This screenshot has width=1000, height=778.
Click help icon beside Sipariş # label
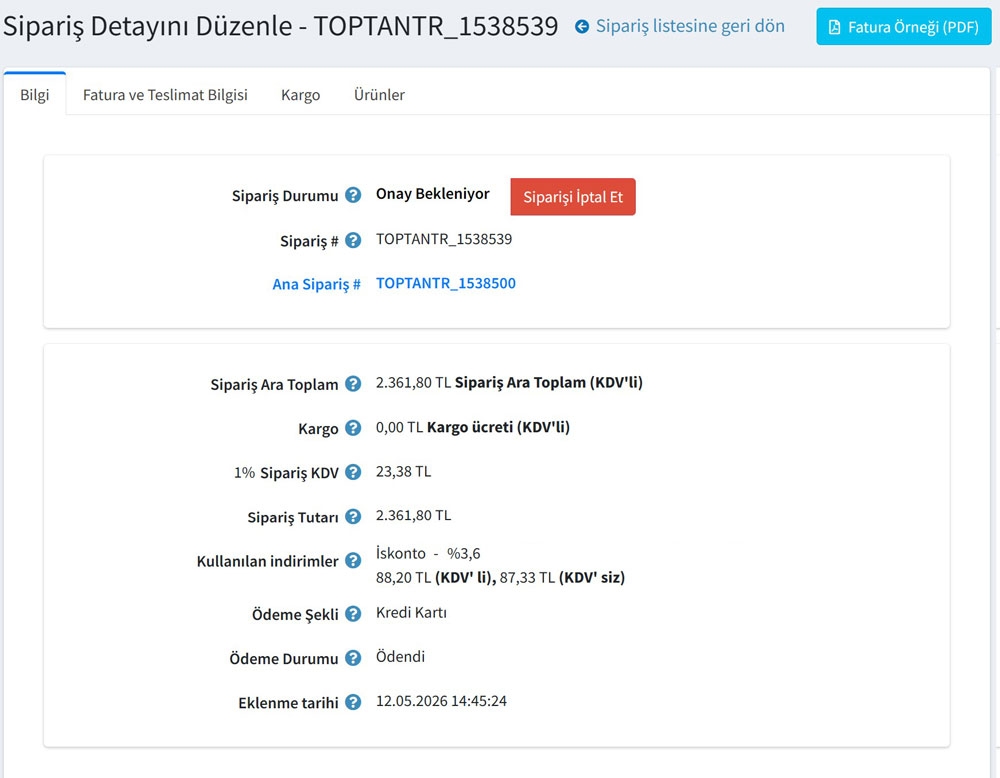tap(353, 240)
